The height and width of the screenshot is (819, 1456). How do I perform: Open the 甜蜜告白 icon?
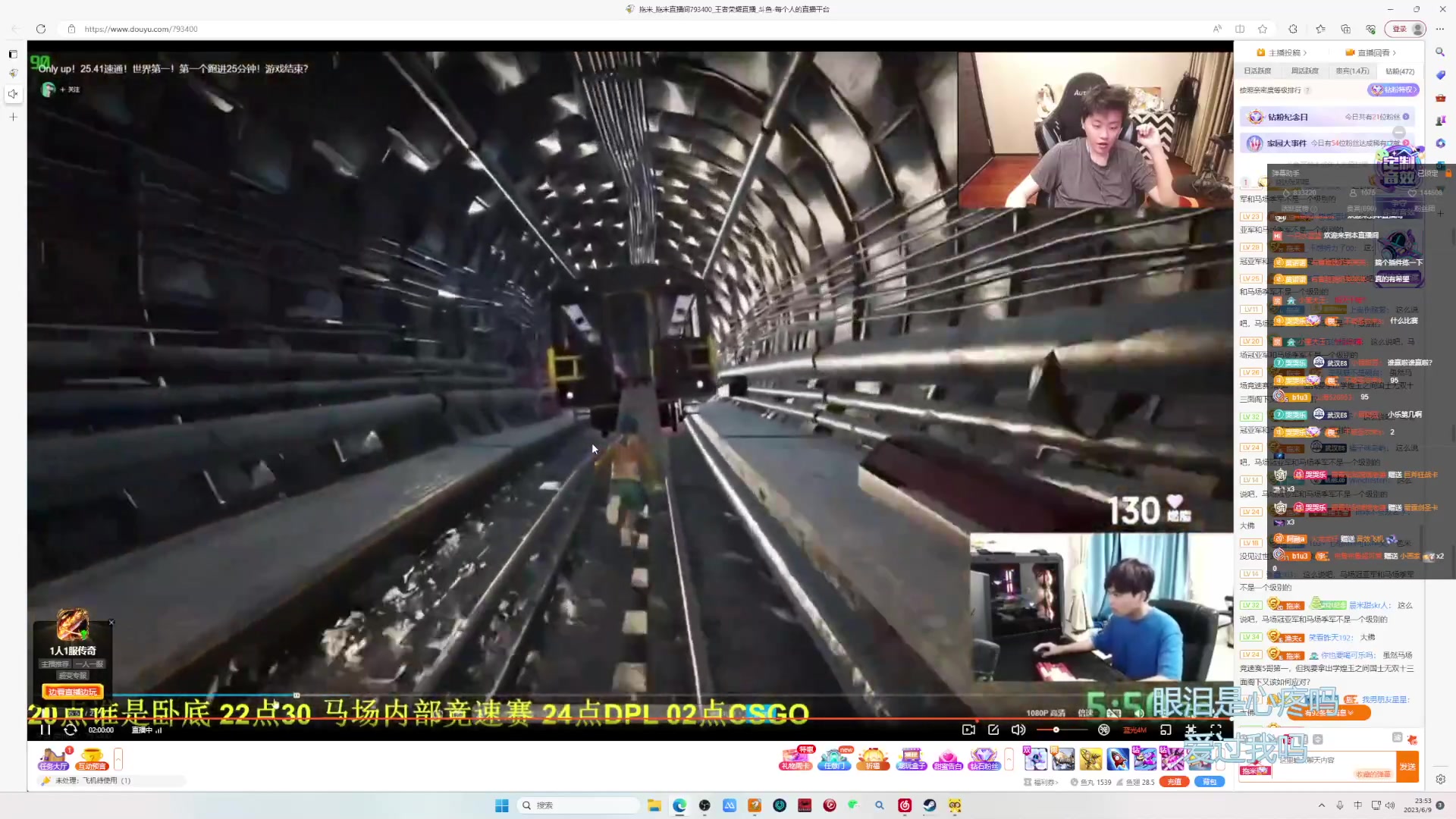947,758
